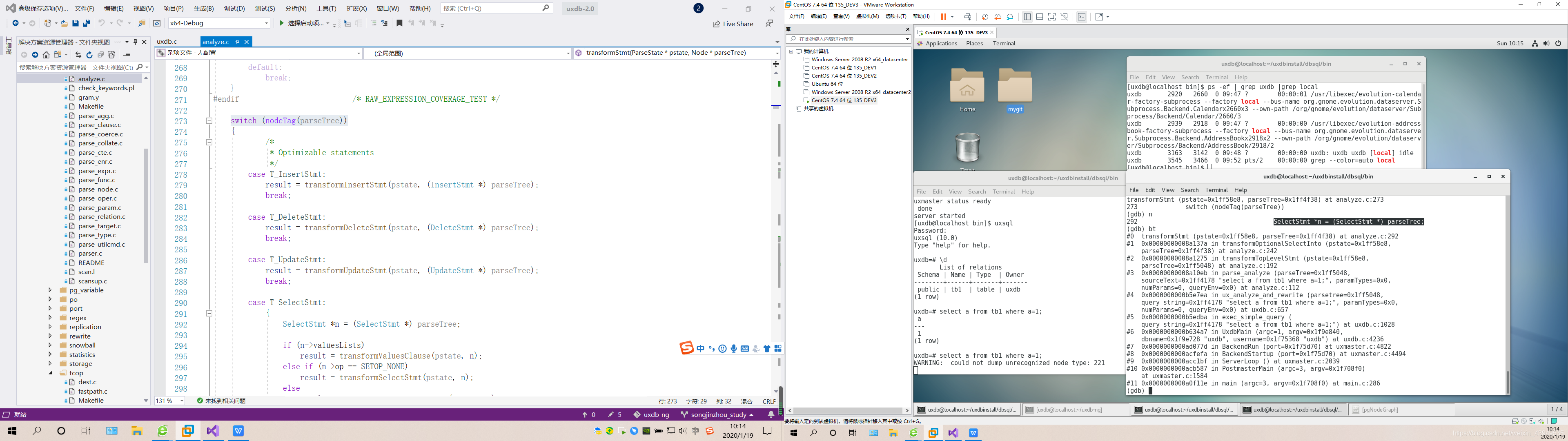Switch to the uxdb.c tab
The height and width of the screenshot is (441, 1568).
tap(167, 42)
